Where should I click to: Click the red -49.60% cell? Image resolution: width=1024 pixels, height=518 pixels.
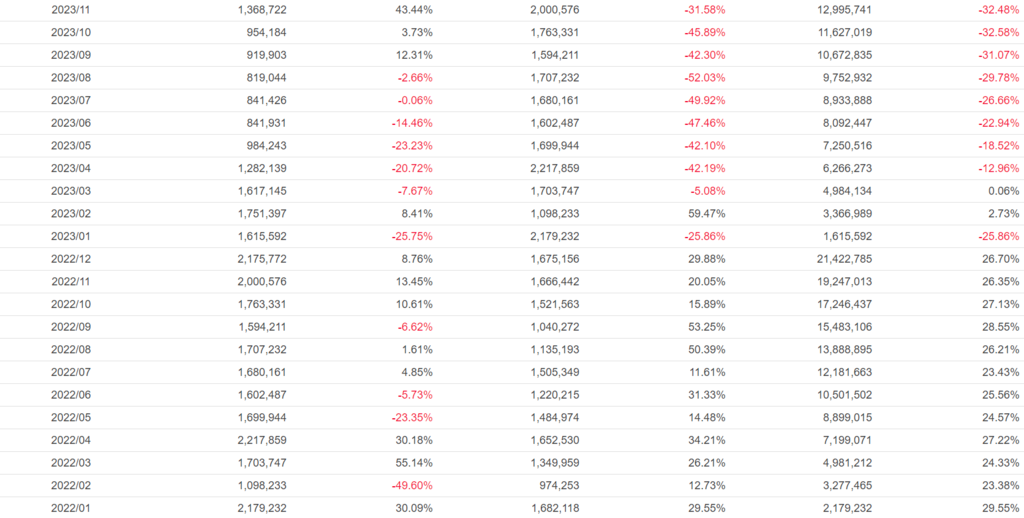pos(411,485)
